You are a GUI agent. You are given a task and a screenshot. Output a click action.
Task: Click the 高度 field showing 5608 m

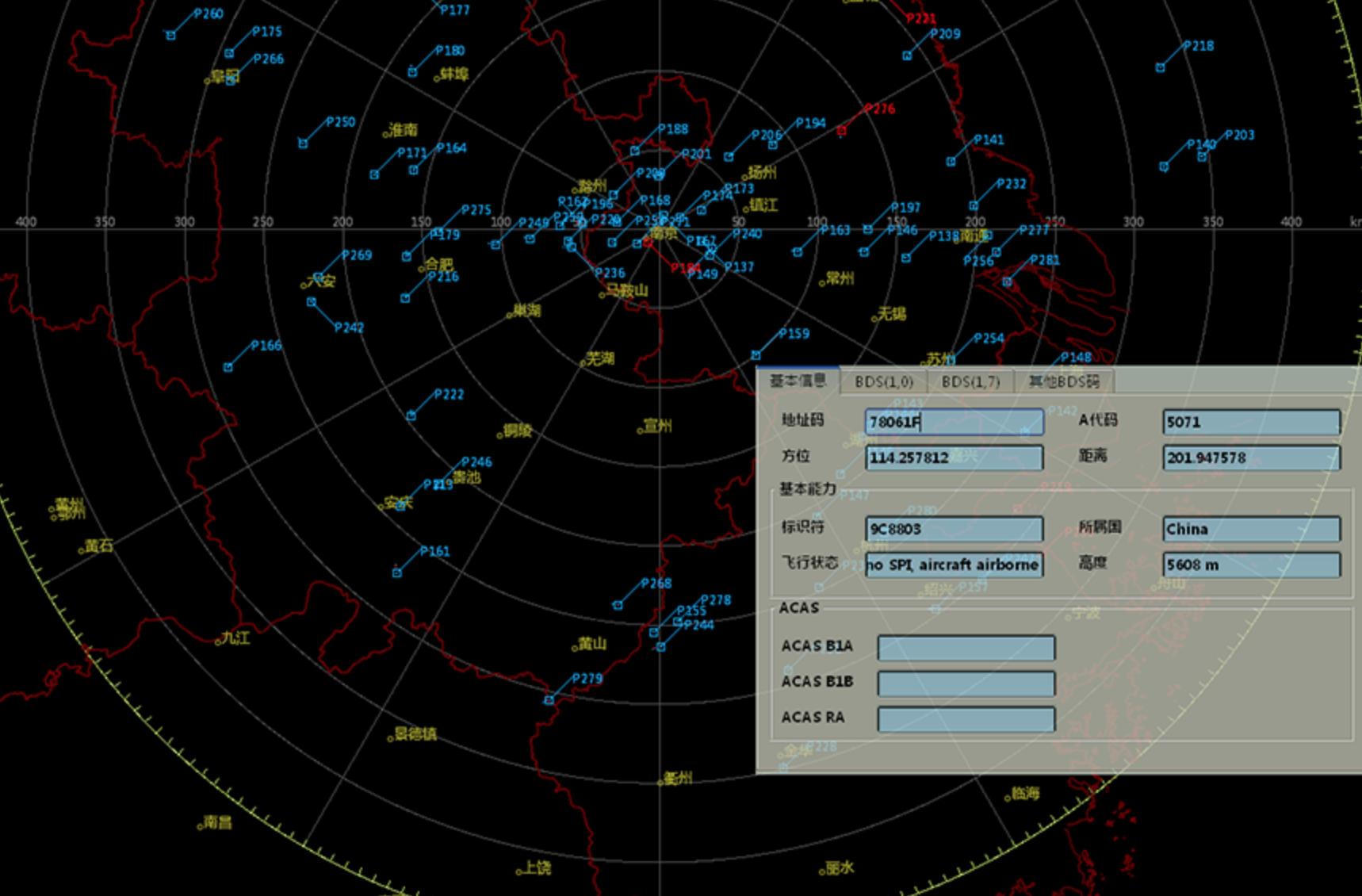pos(1251,565)
